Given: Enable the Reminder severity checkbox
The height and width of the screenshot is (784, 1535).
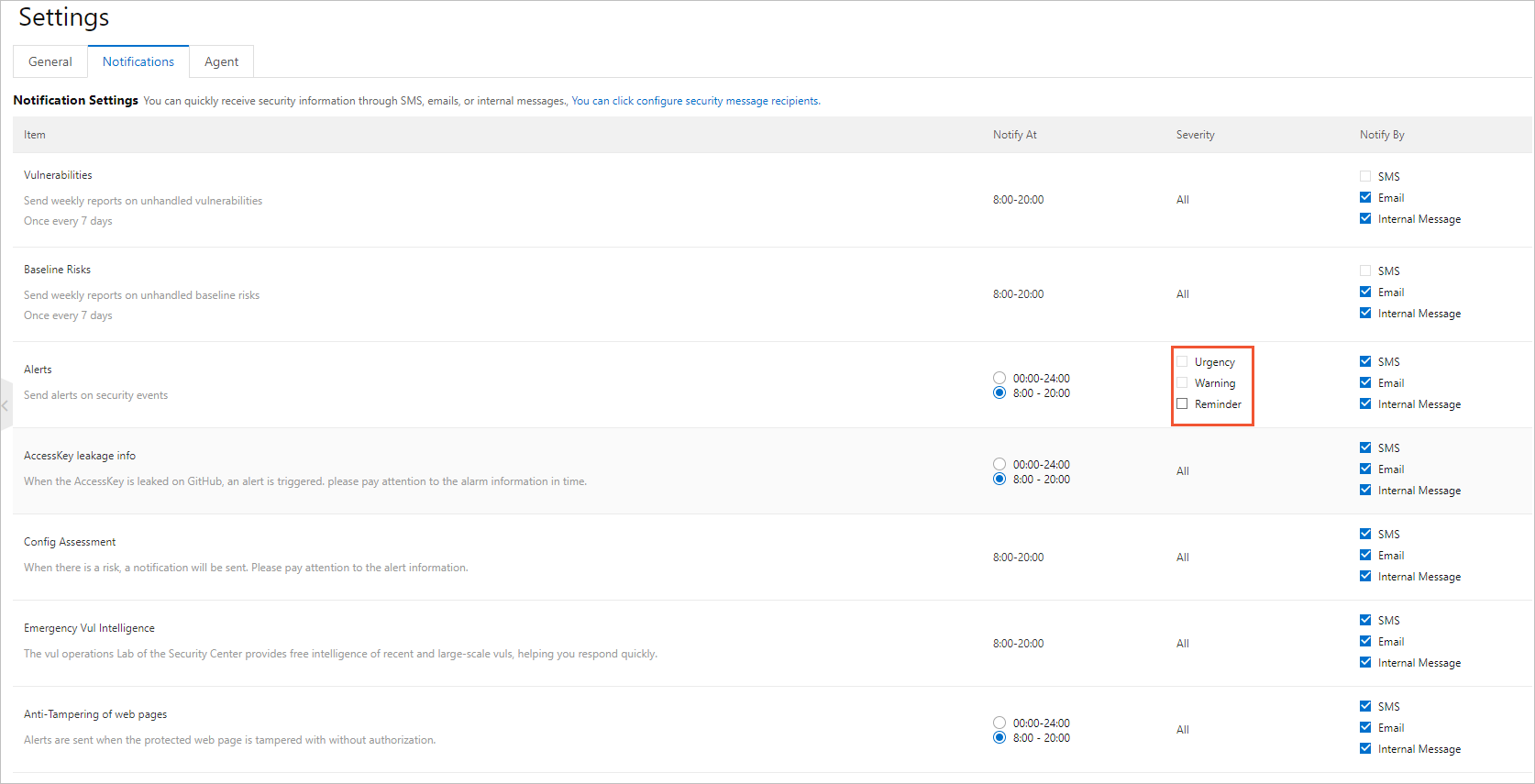Looking at the screenshot, I should coord(1182,403).
